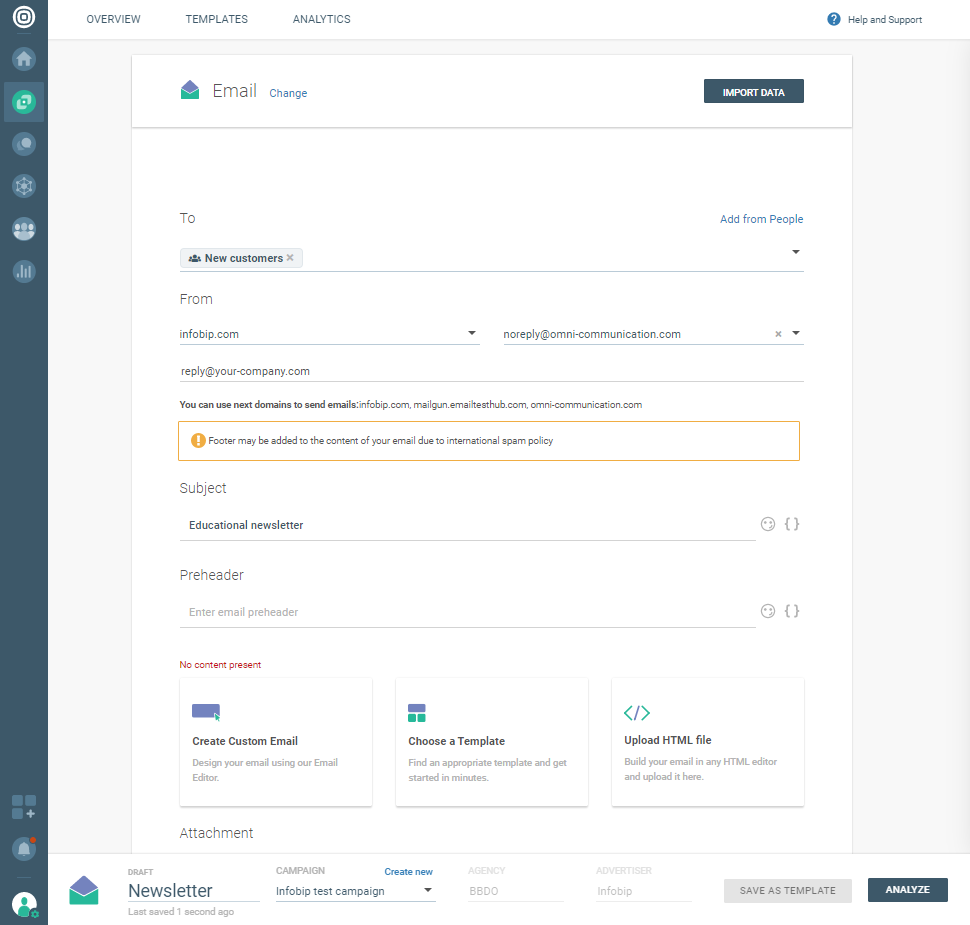Select the Choose a Template card
Screen dimensions: 970x925
(x=491, y=742)
